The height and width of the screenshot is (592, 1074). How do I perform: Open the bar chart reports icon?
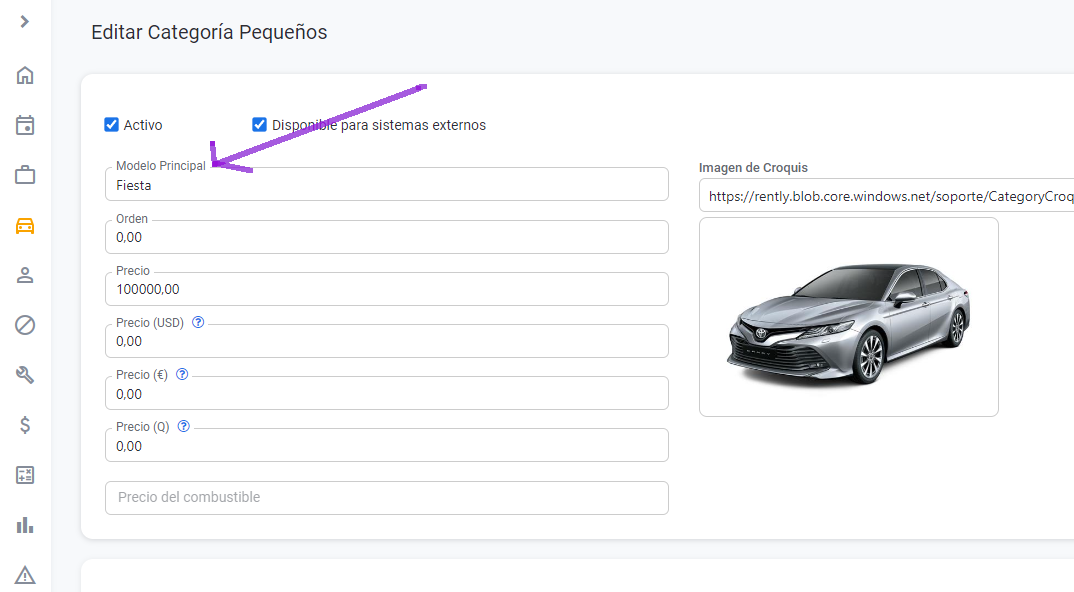pos(25,525)
